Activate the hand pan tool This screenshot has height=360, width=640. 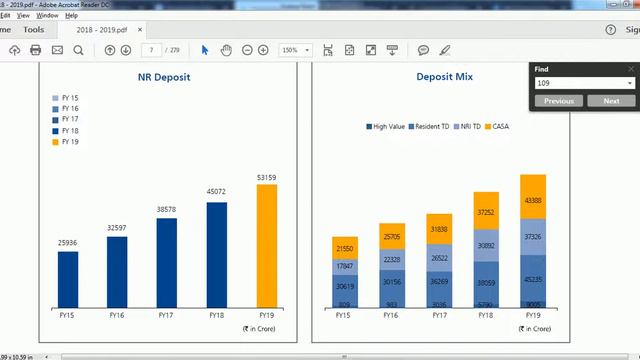226,50
